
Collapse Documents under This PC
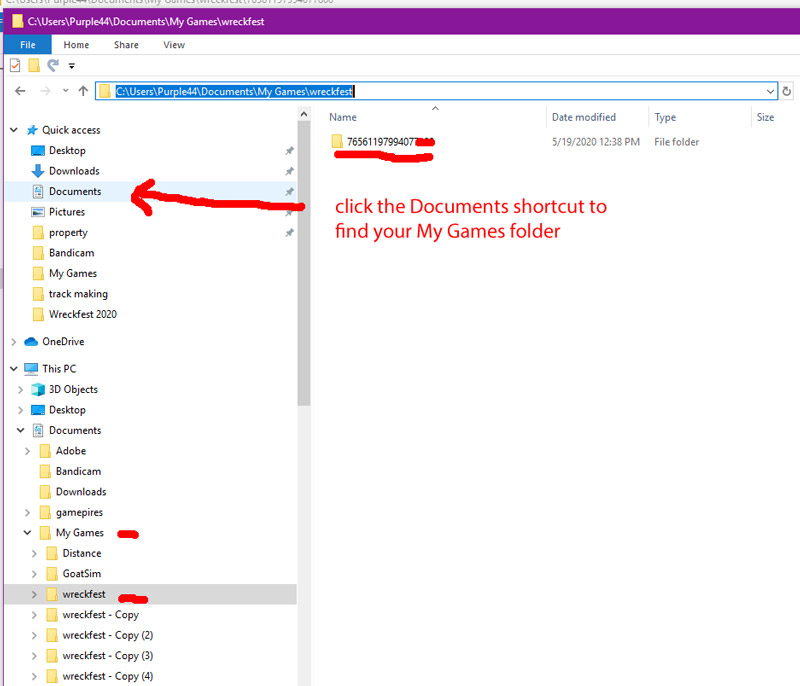pos(20,430)
